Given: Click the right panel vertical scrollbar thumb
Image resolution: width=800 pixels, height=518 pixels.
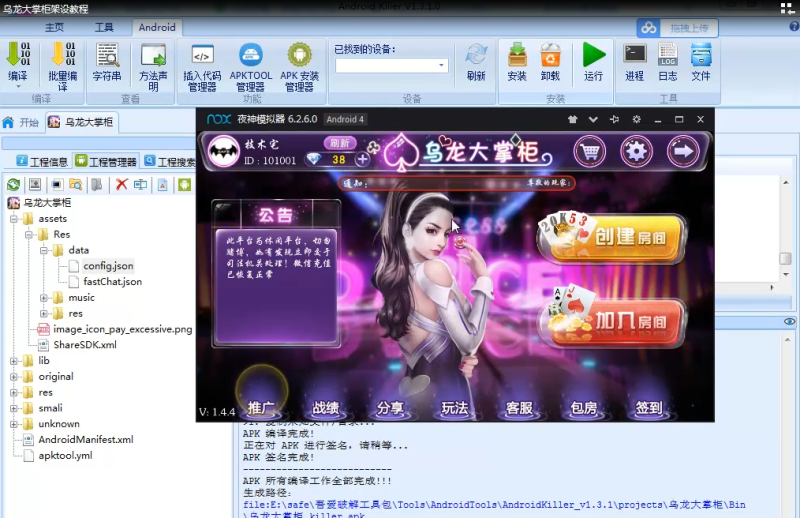Looking at the screenshot, I should pos(785,258).
